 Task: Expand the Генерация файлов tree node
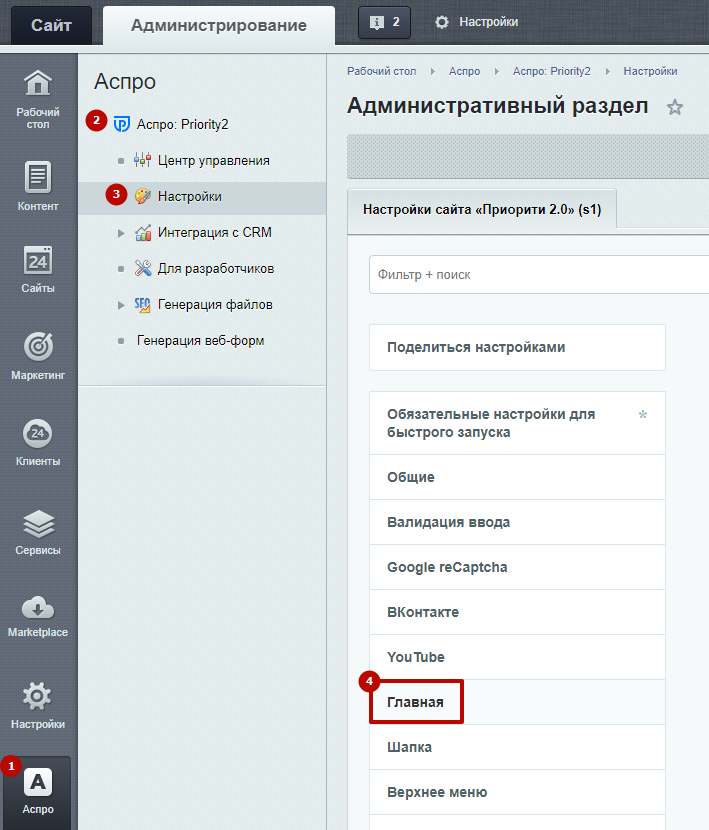[121, 305]
